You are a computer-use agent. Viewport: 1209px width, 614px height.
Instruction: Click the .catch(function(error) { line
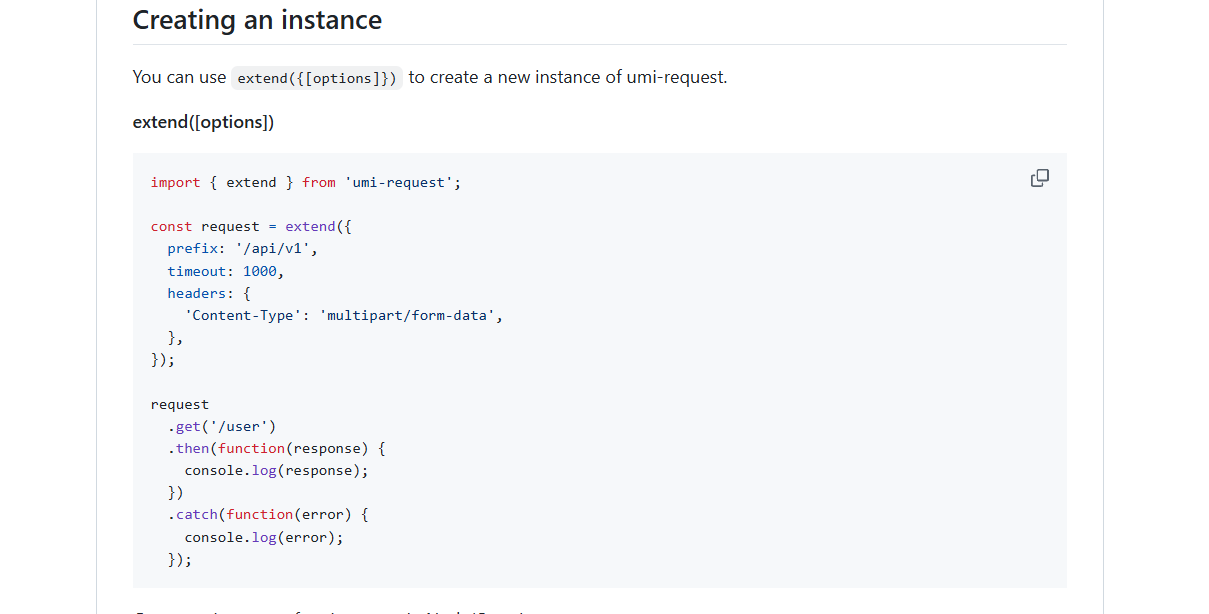tap(268, 514)
